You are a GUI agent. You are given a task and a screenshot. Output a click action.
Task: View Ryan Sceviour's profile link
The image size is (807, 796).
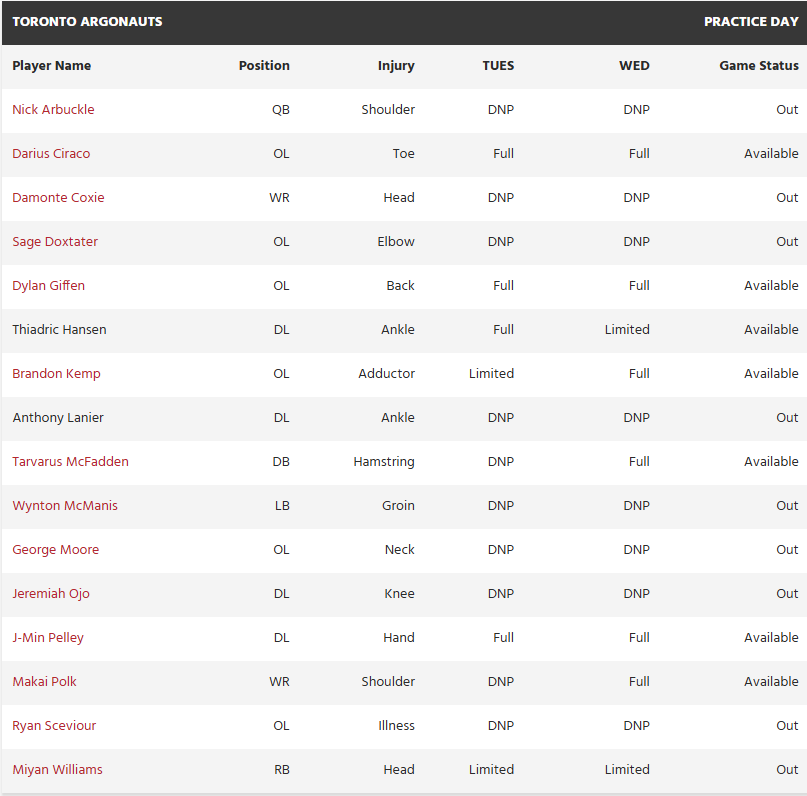click(x=54, y=726)
